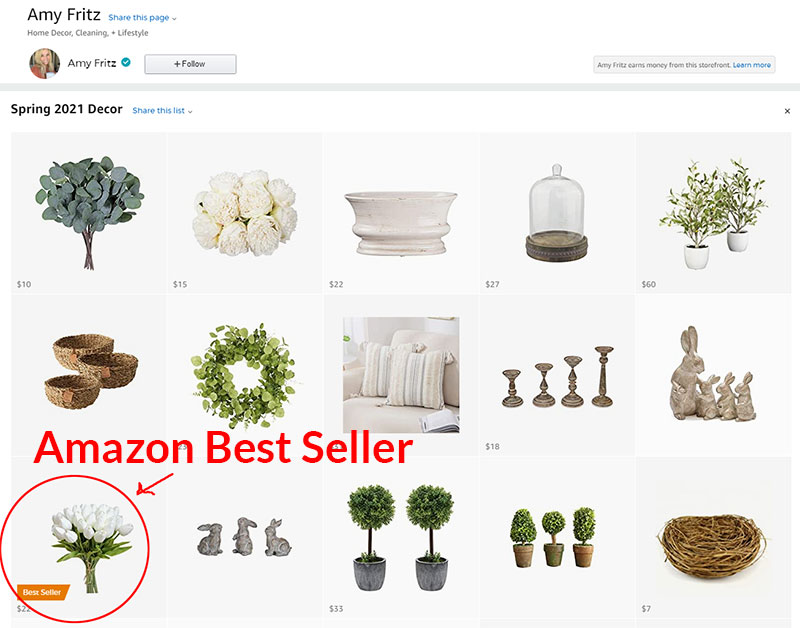800x628 pixels.
Task: View the striped throw pillows product
Action: [x=401, y=375]
